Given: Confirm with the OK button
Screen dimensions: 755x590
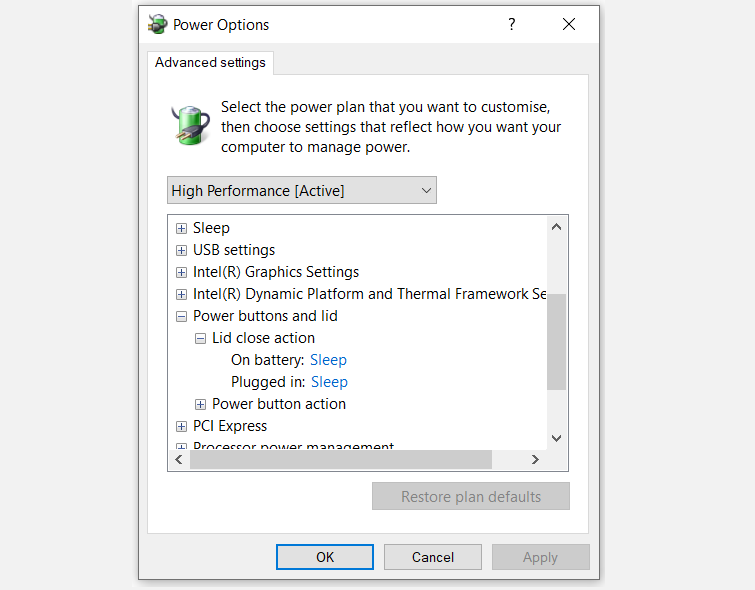Looking at the screenshot, I should coord(325,557).
